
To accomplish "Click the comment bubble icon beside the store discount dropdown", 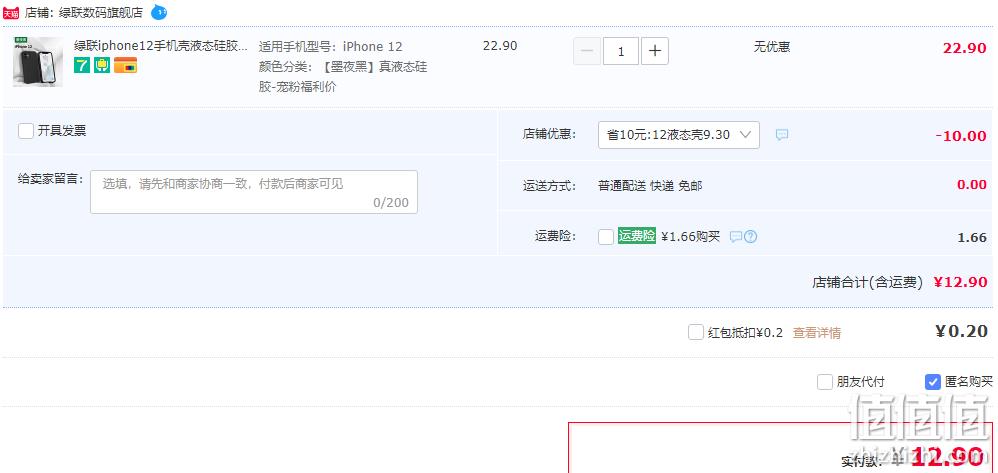I will (x=782, y=135).
